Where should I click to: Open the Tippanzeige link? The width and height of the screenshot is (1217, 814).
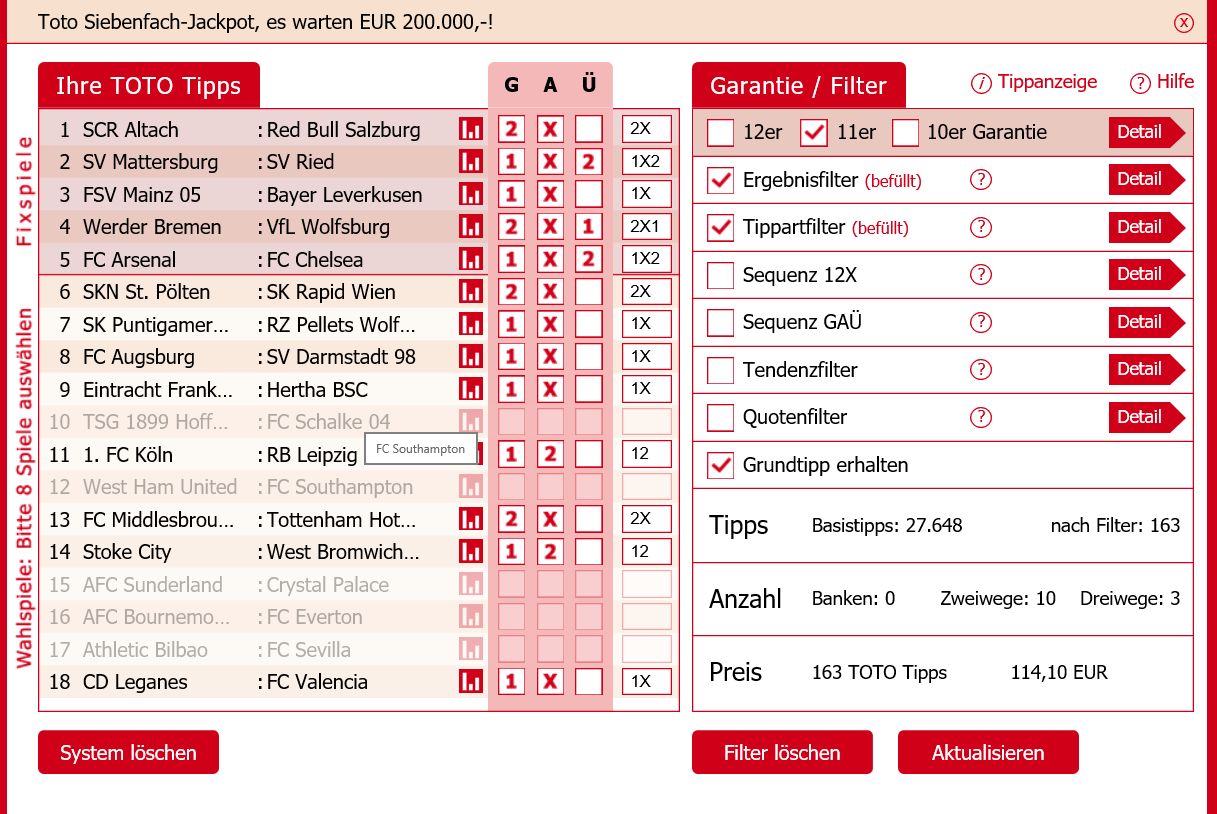[1034, 82]
